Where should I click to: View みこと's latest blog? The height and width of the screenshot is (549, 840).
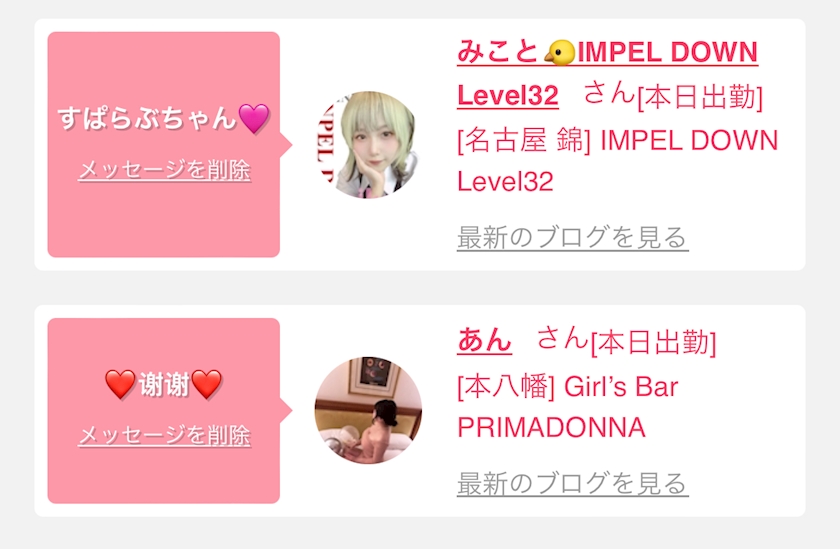click(x=572, y=237)
